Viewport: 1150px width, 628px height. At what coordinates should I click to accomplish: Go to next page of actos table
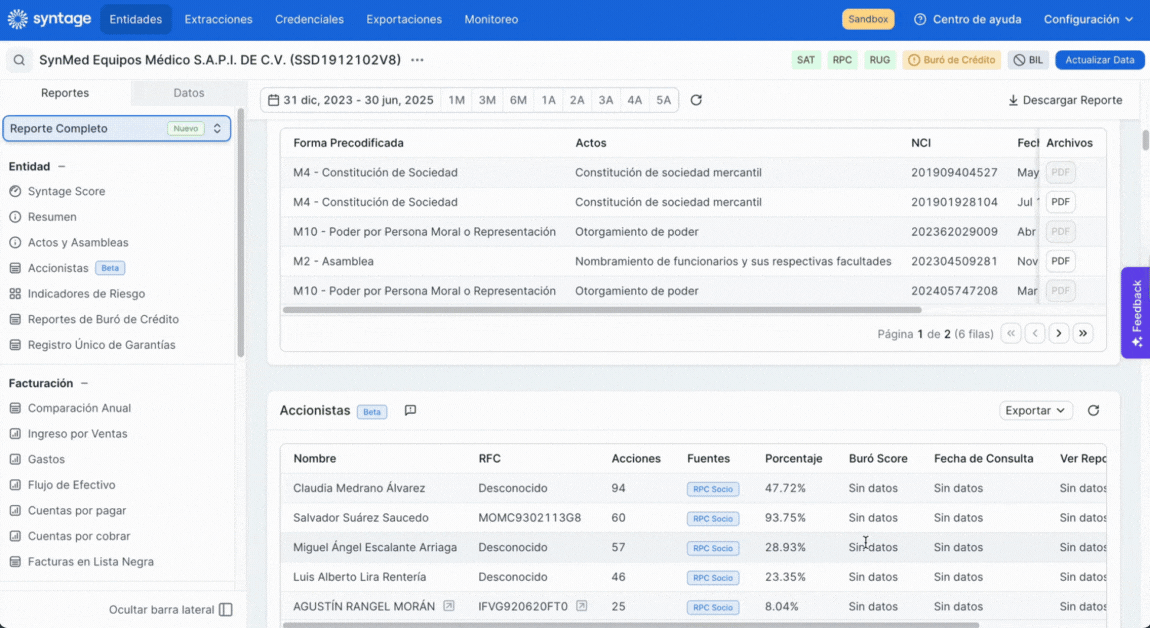(x=1058, y=333)
